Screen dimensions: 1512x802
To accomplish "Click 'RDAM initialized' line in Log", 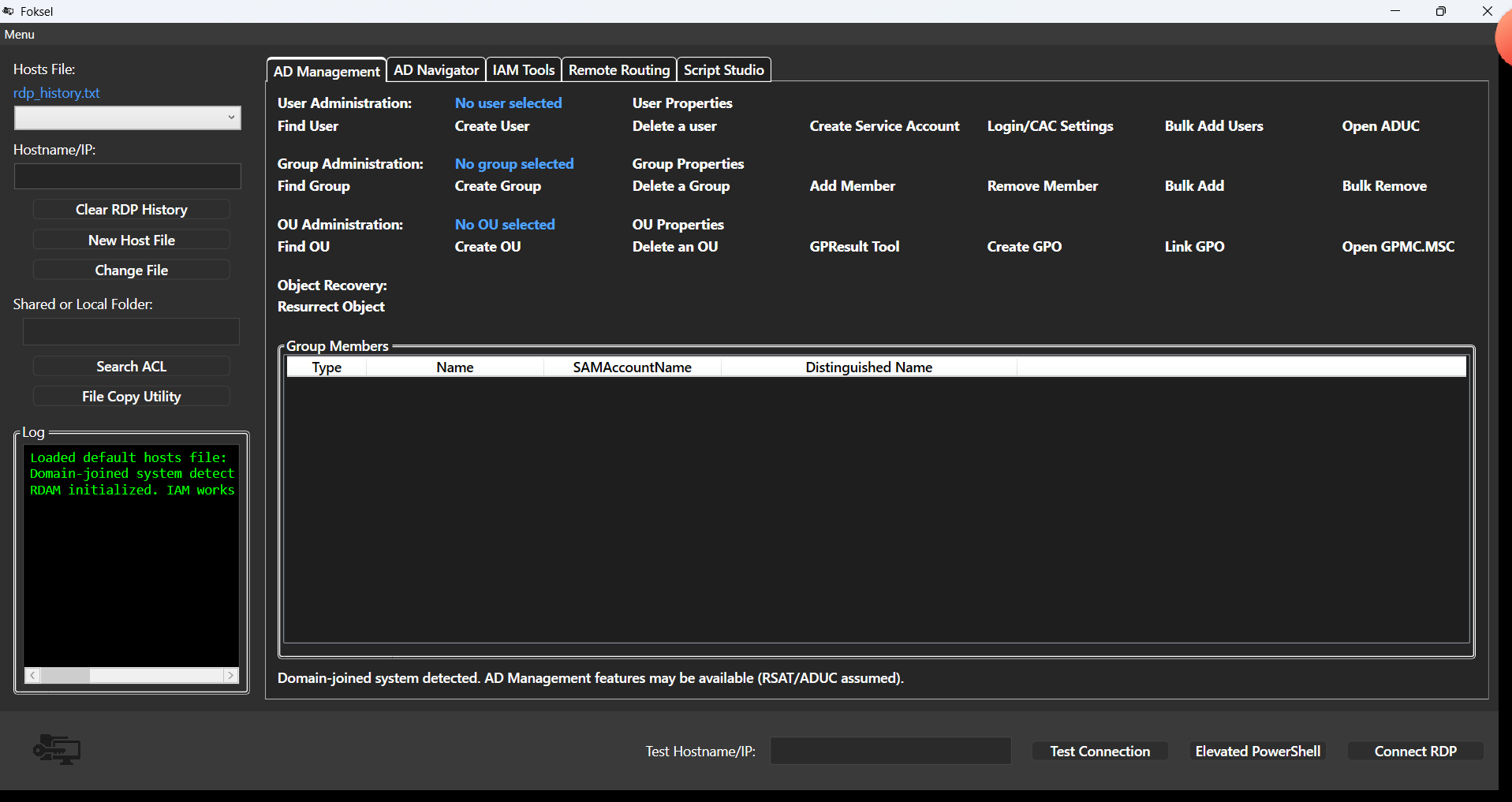I will pos(133,491).
